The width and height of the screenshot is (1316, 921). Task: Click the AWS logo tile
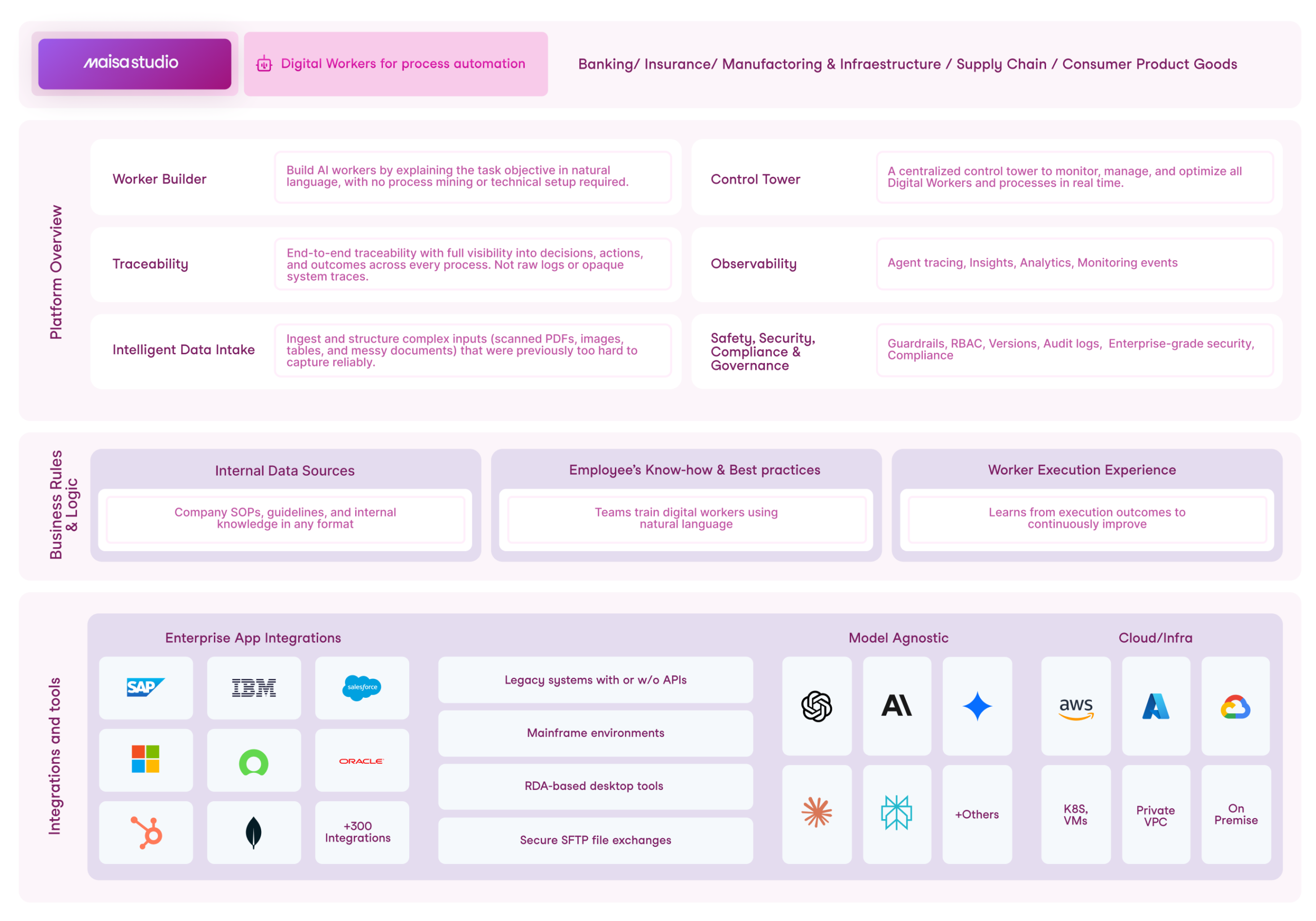click(x=1075, y=707)
